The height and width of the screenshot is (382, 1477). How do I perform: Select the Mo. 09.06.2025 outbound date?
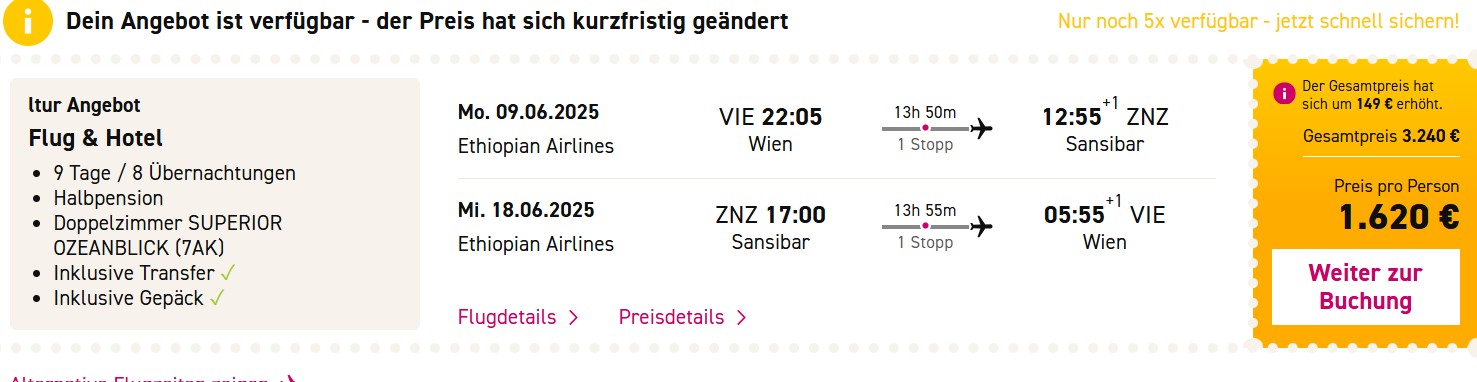[529, 112]
